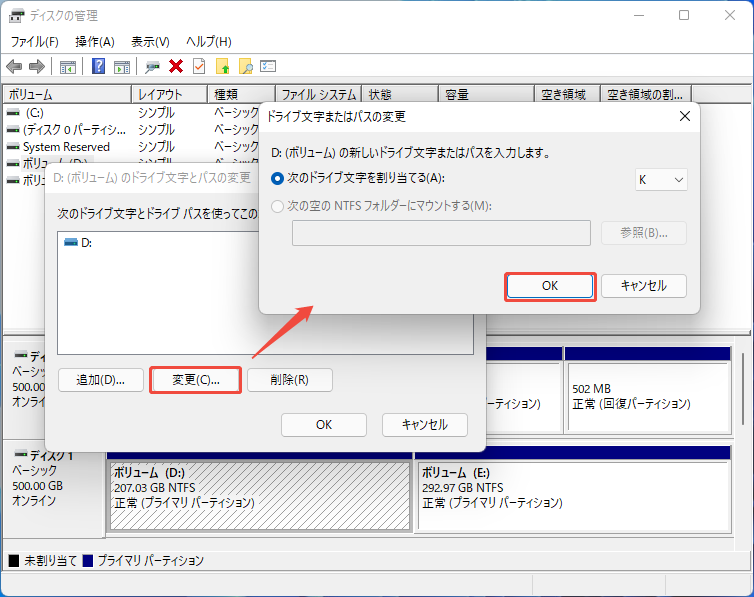Sort by the レイアウト column header
This screenshot has width=754, height=597.
pyautogui.click(x=169, y=95)
